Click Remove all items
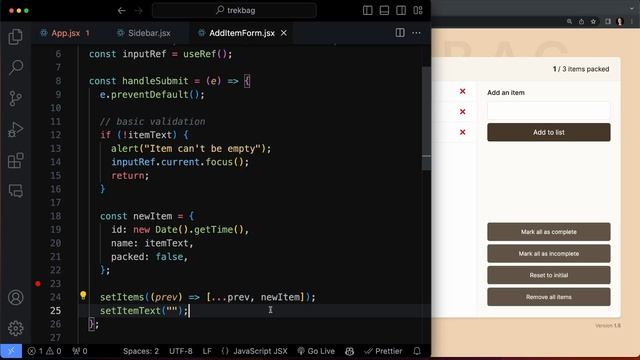The height and width of the screenshot is (360, 640). (x=549, y=297)
